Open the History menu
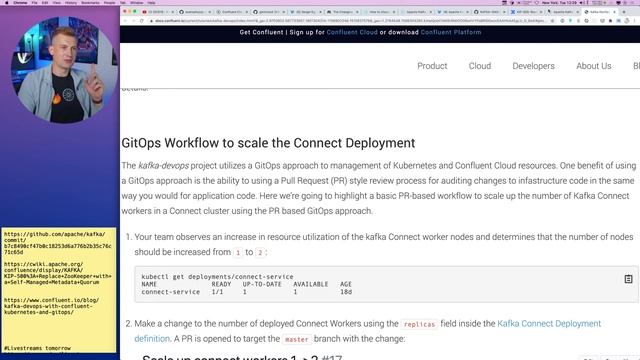This screenshot has height=360, width=640. pos(71,2)
